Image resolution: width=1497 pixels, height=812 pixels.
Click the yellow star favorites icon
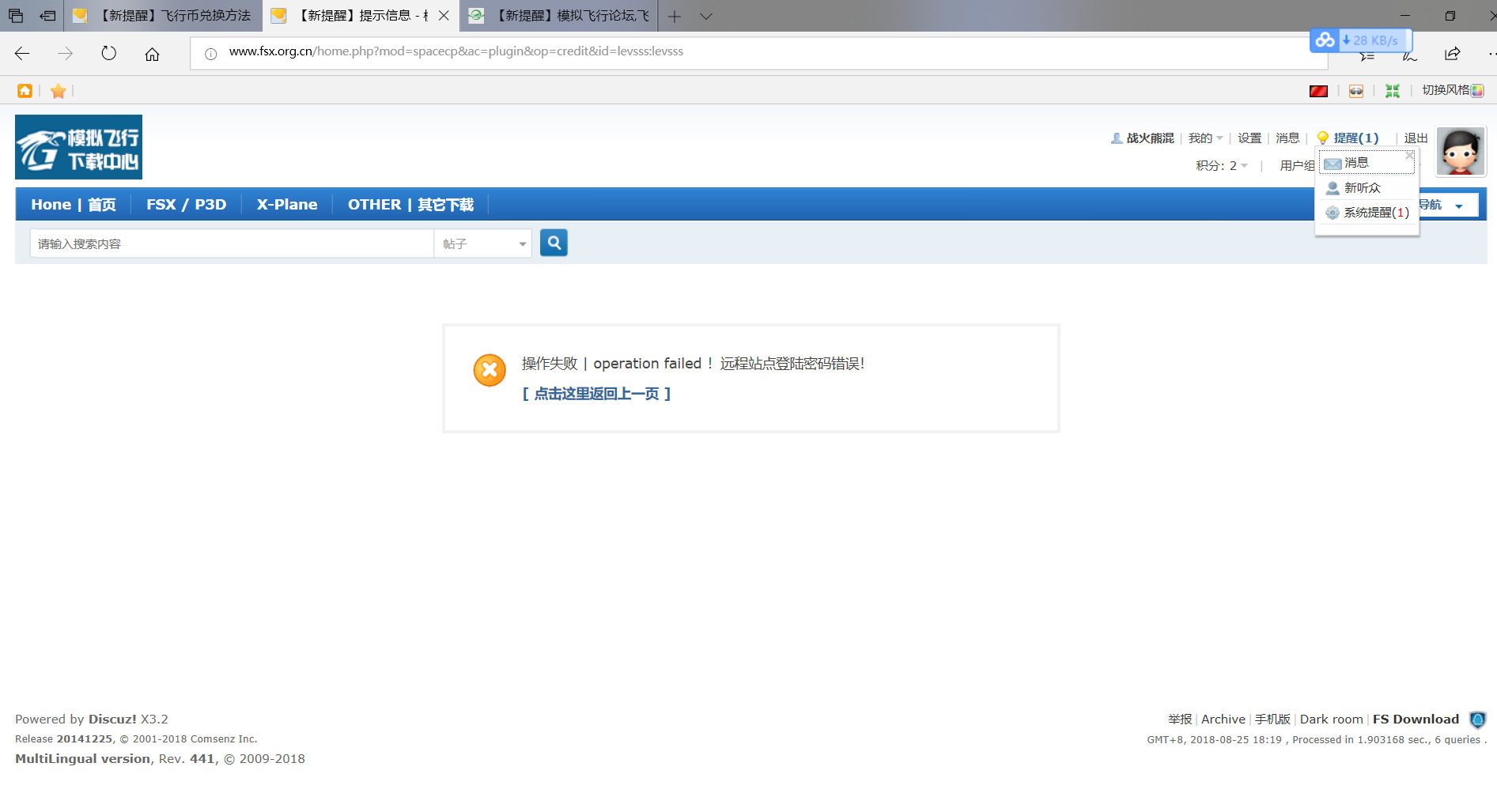pos(58,91)
